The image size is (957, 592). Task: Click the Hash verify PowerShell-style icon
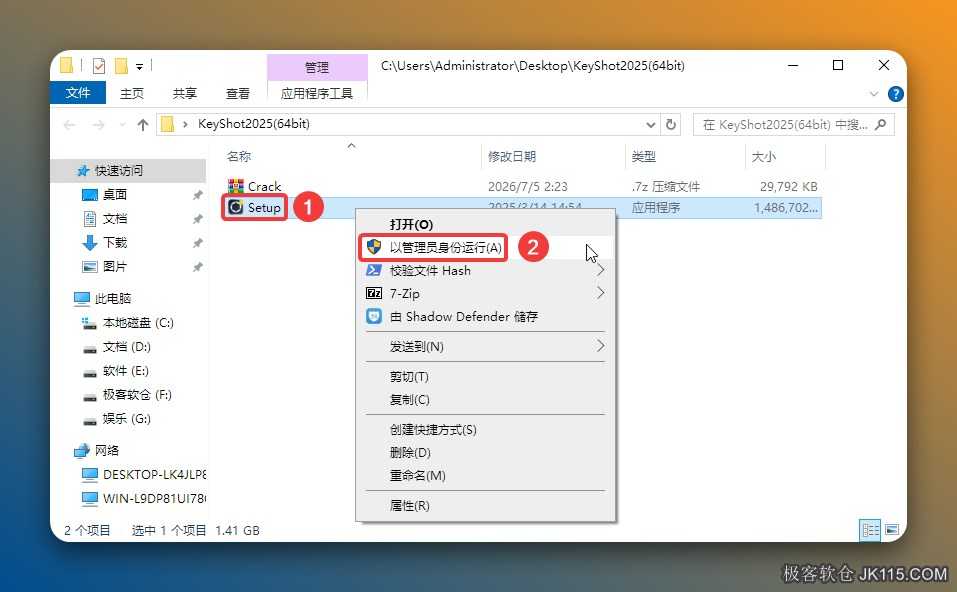[x=374, y=270]
